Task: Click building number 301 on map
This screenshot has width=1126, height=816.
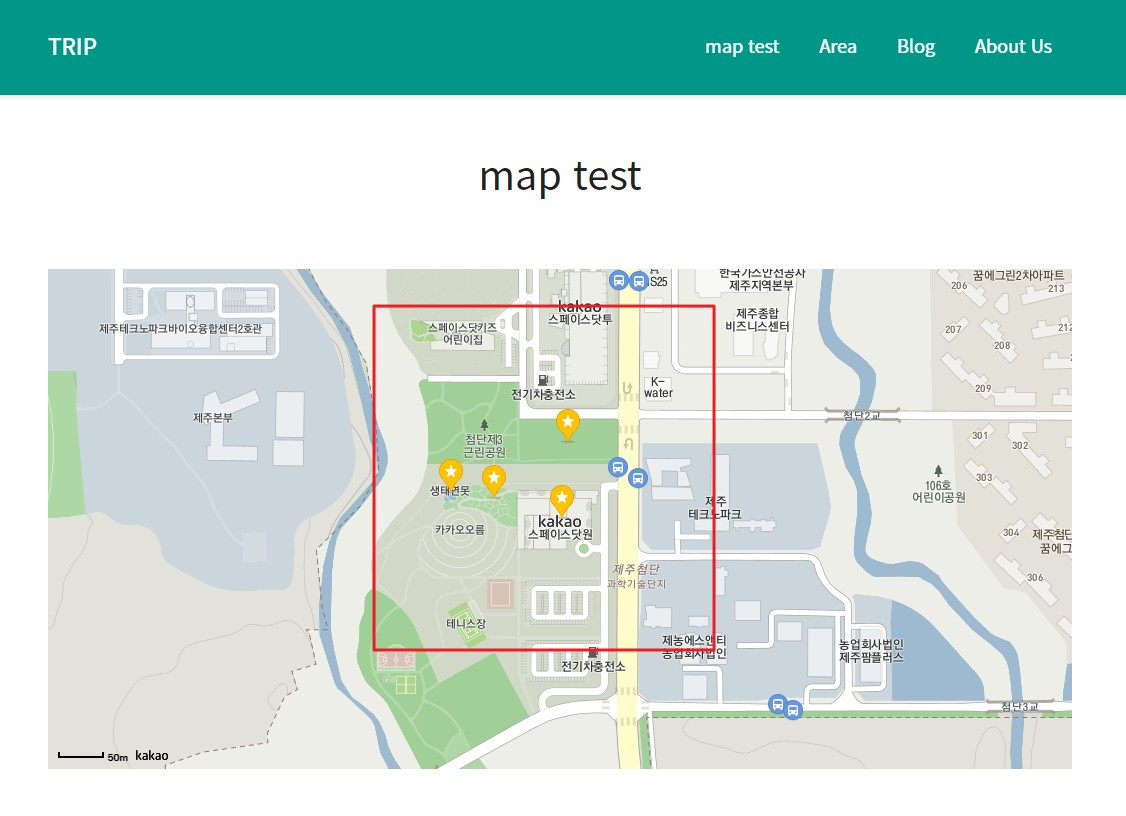Action: 980,435
